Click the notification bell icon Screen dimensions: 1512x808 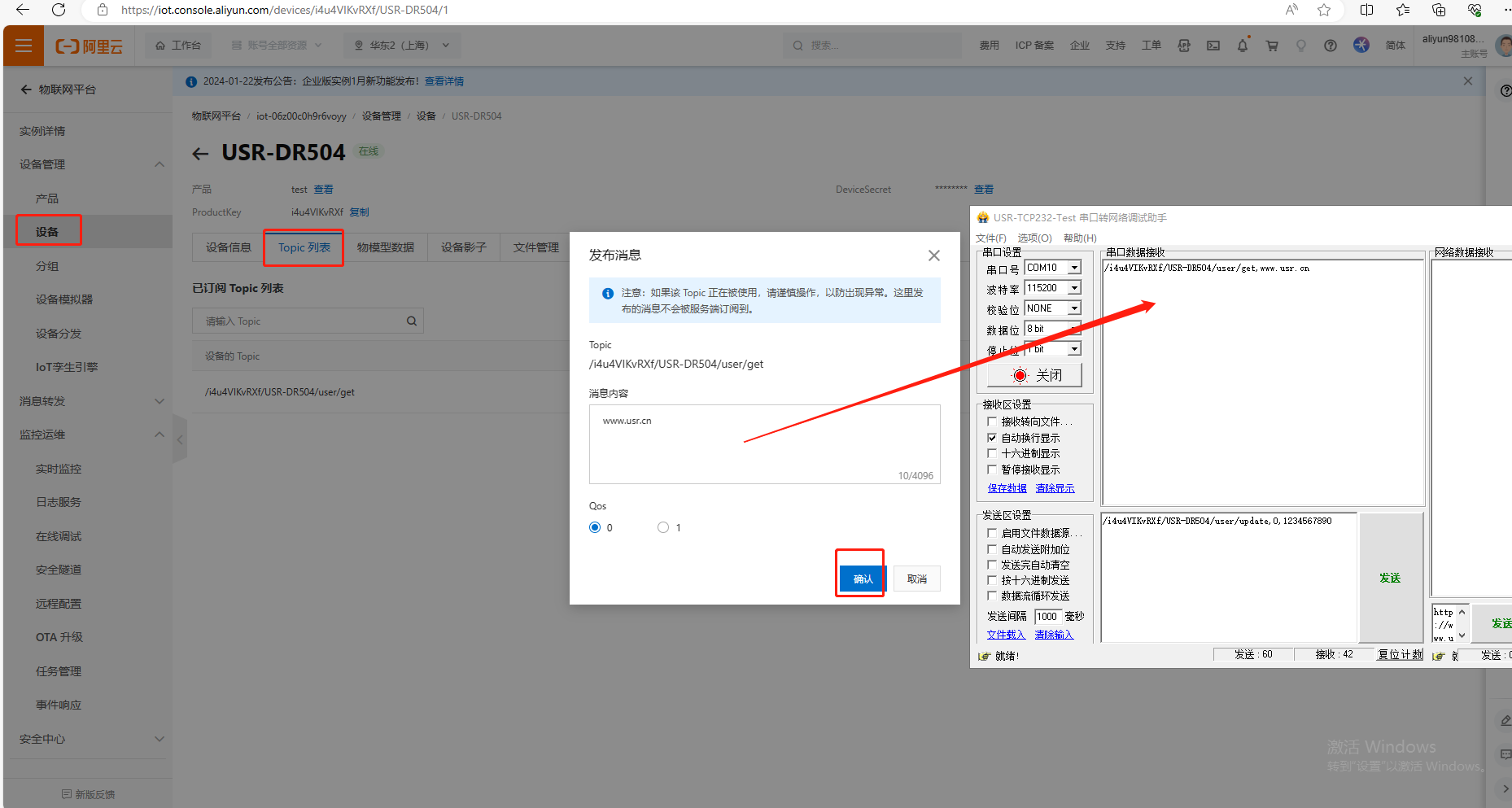[x=1242, y=46]
